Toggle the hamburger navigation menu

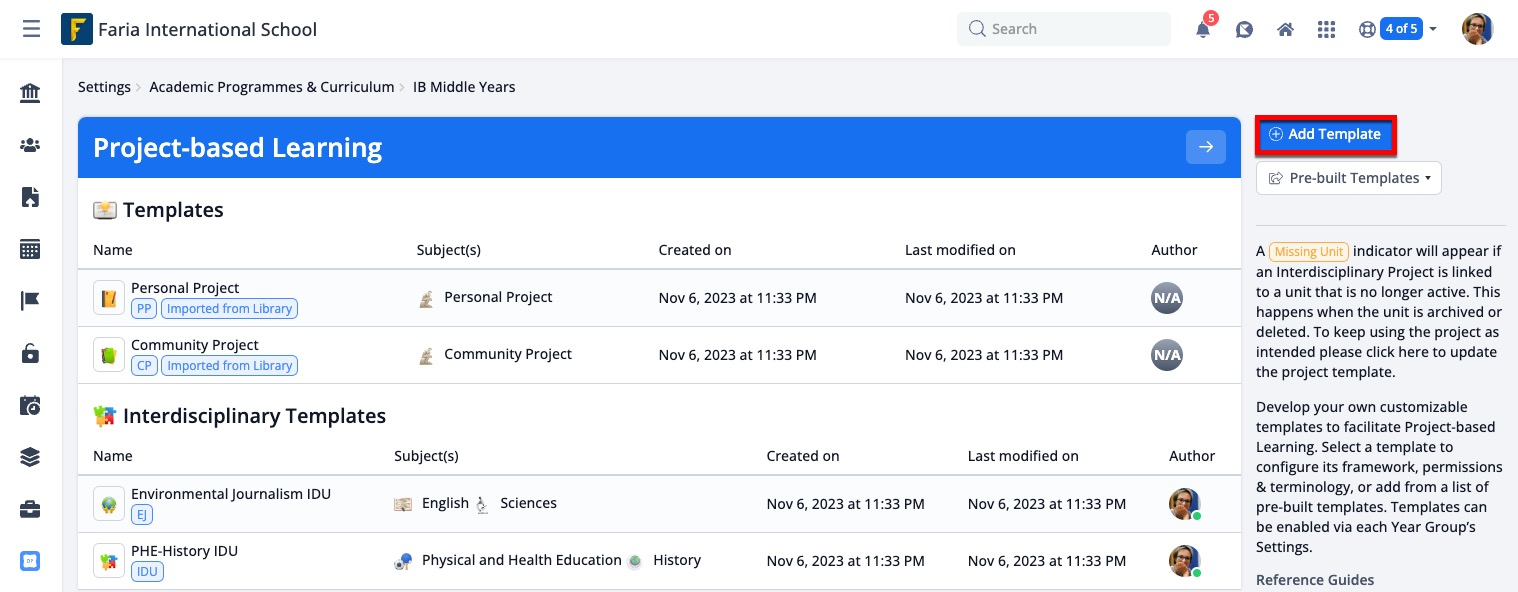31,29
